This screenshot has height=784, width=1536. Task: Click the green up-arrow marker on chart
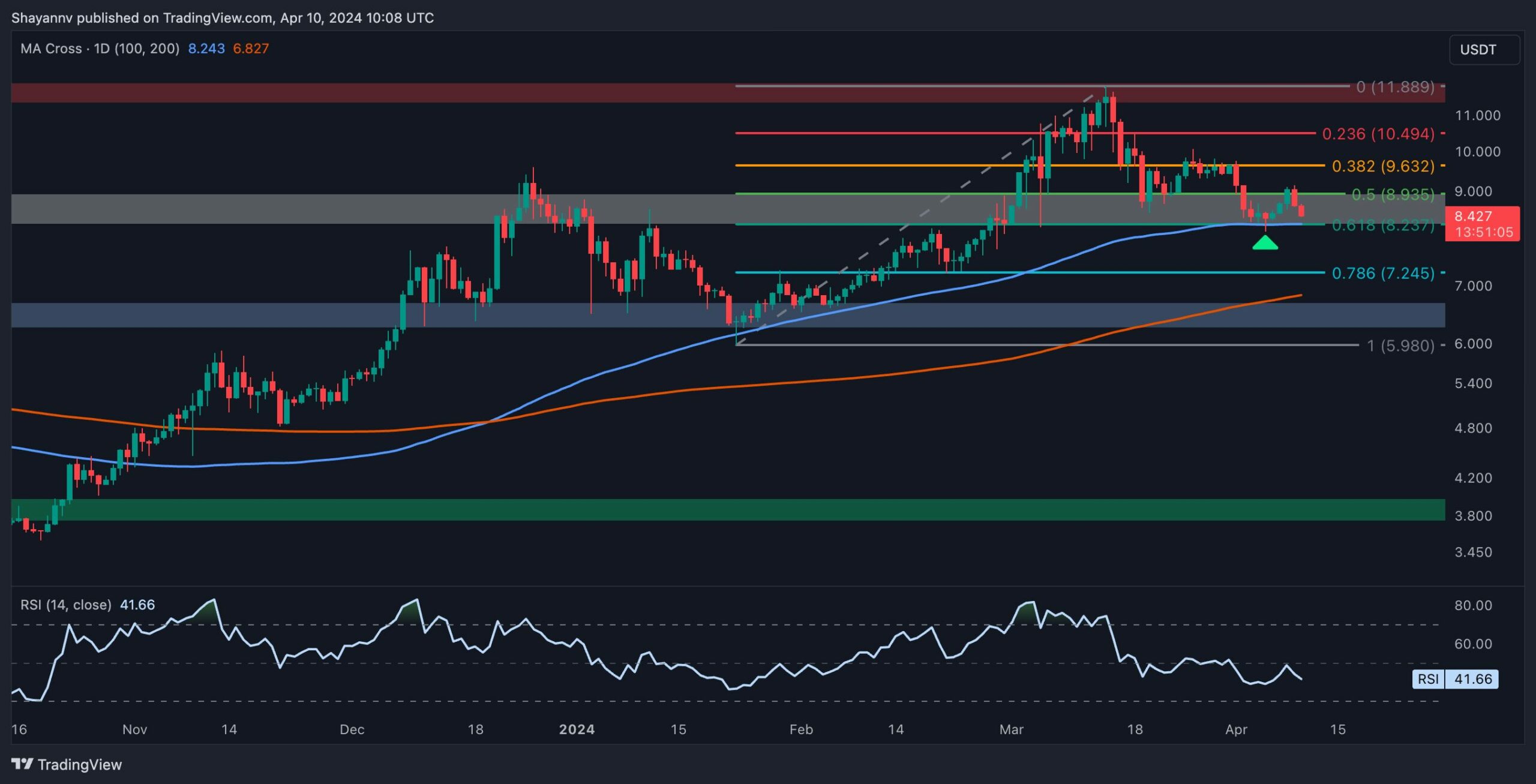click(x=1265, y=243)
